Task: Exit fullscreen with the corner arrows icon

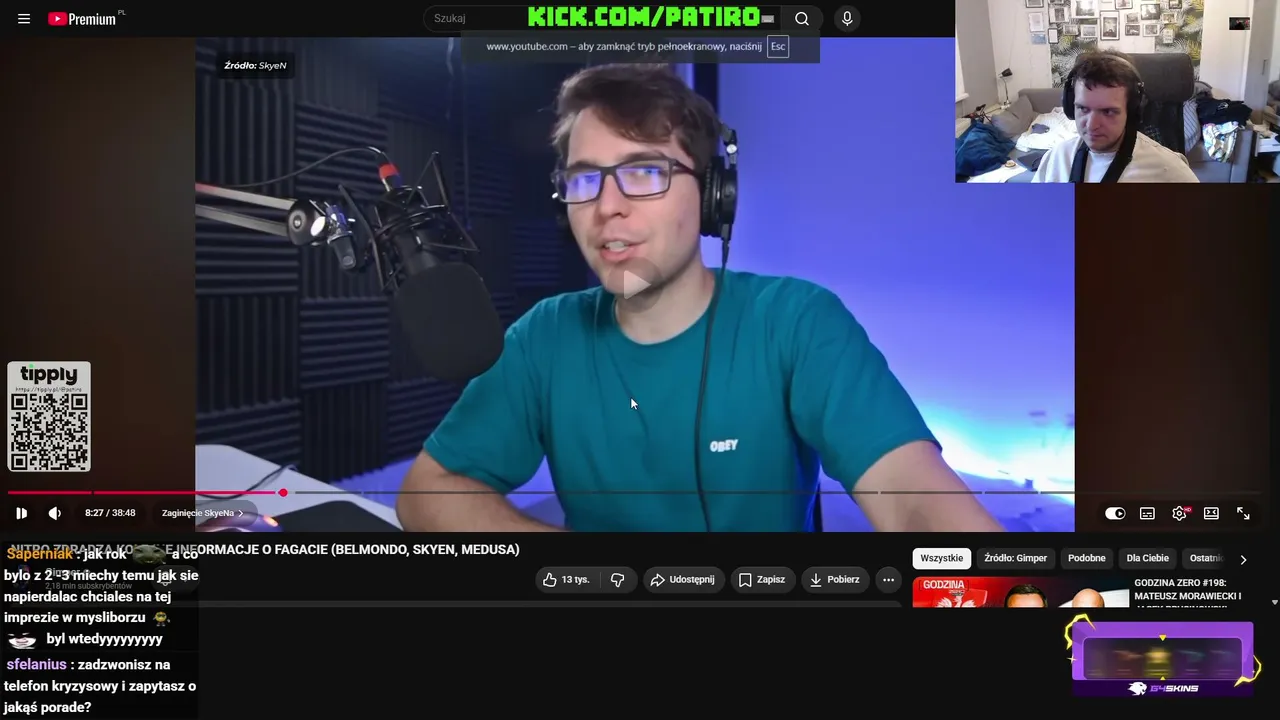Action: point(1243,513)
